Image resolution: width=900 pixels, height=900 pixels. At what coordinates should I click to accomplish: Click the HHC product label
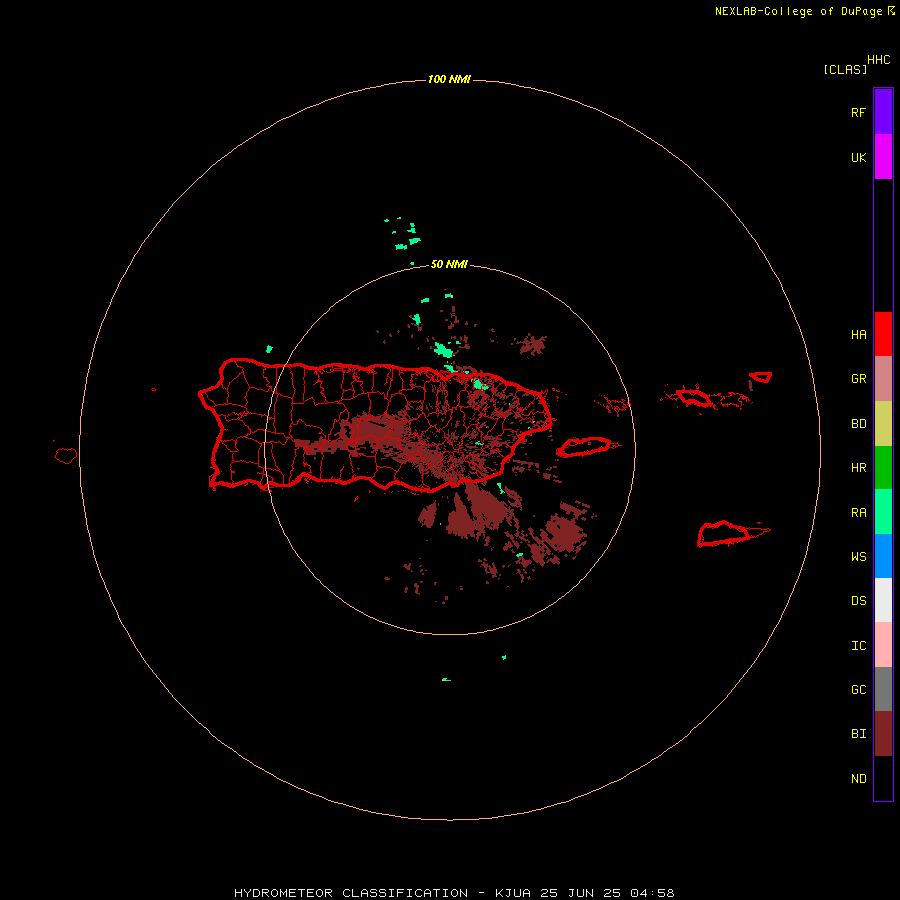click(878, 60)
